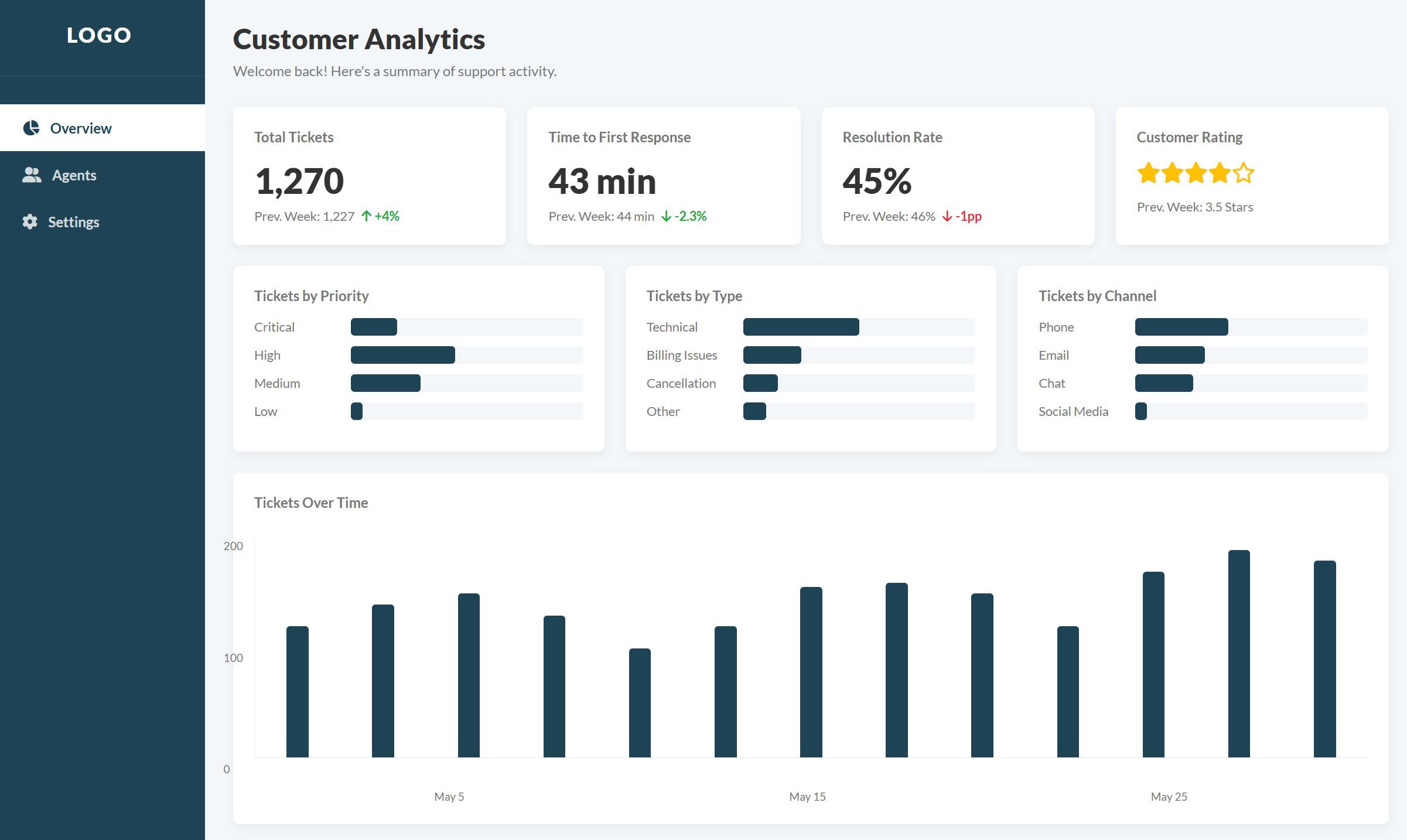Click the Tickets by Channel heading
Viewport: 1407px width, 840px height.
tap(1097, 296)
